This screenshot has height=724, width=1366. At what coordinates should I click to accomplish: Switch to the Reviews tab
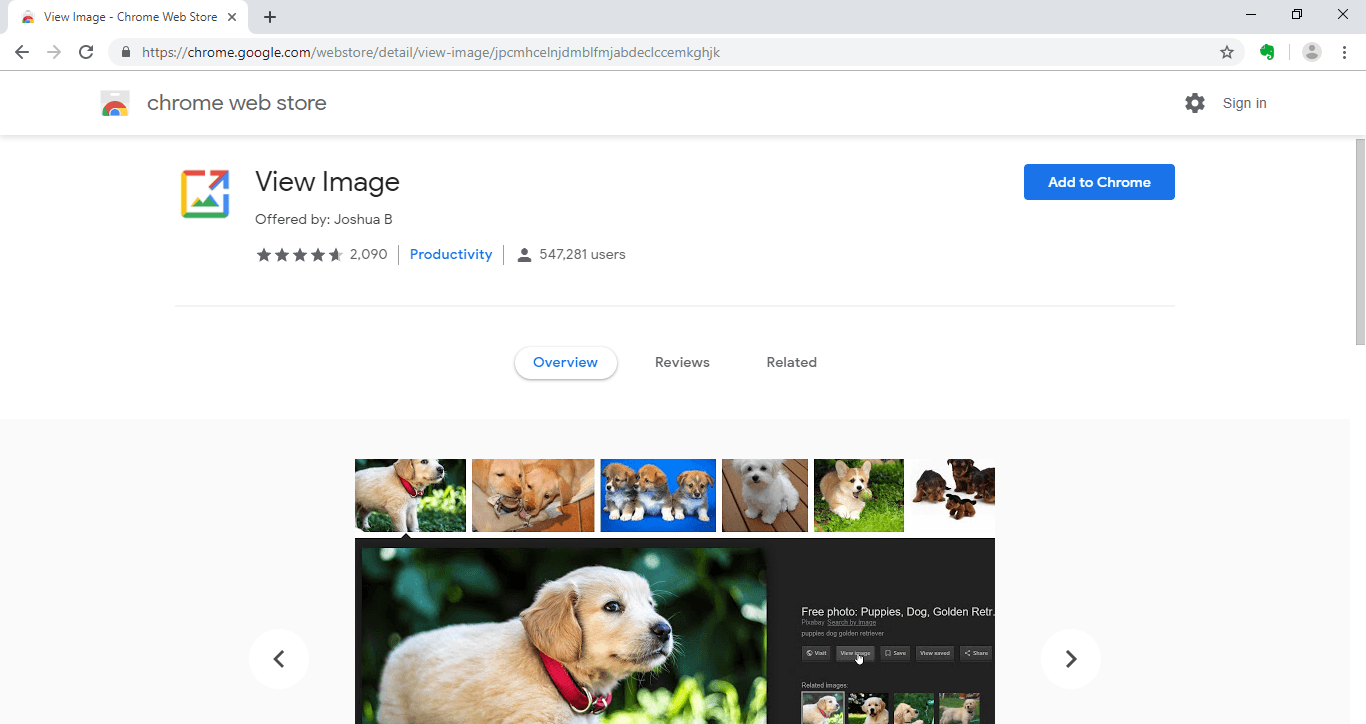pos(682,363)
